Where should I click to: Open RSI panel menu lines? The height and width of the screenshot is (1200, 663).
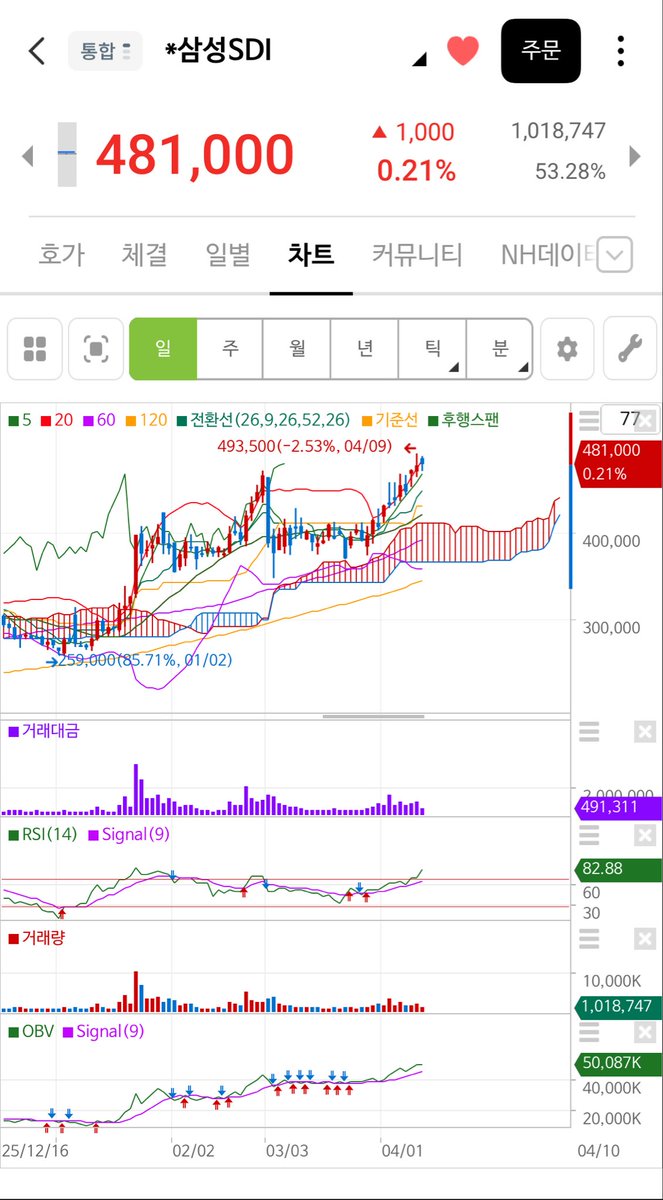589,835
